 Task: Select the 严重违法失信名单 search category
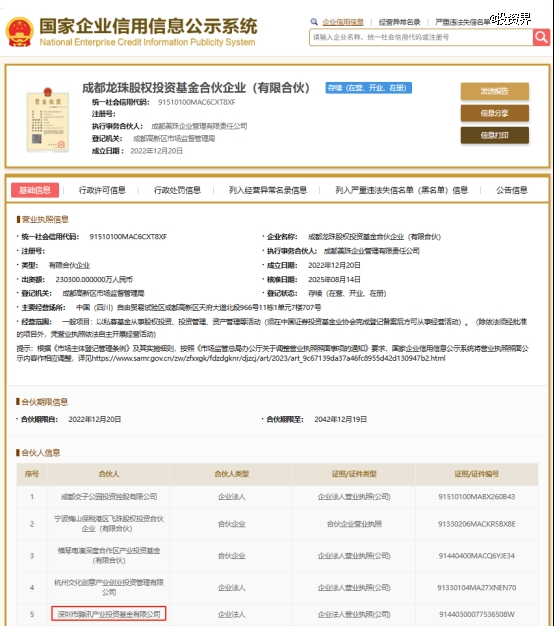462,22
